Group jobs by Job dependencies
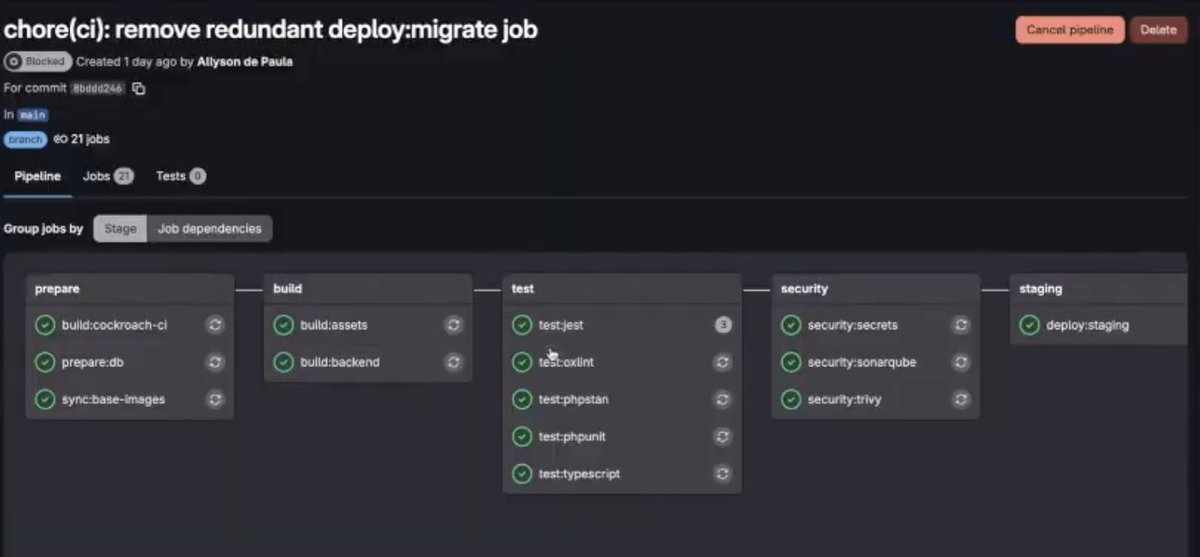Screen dimensions: 1200x557 [x=209, y=229]
